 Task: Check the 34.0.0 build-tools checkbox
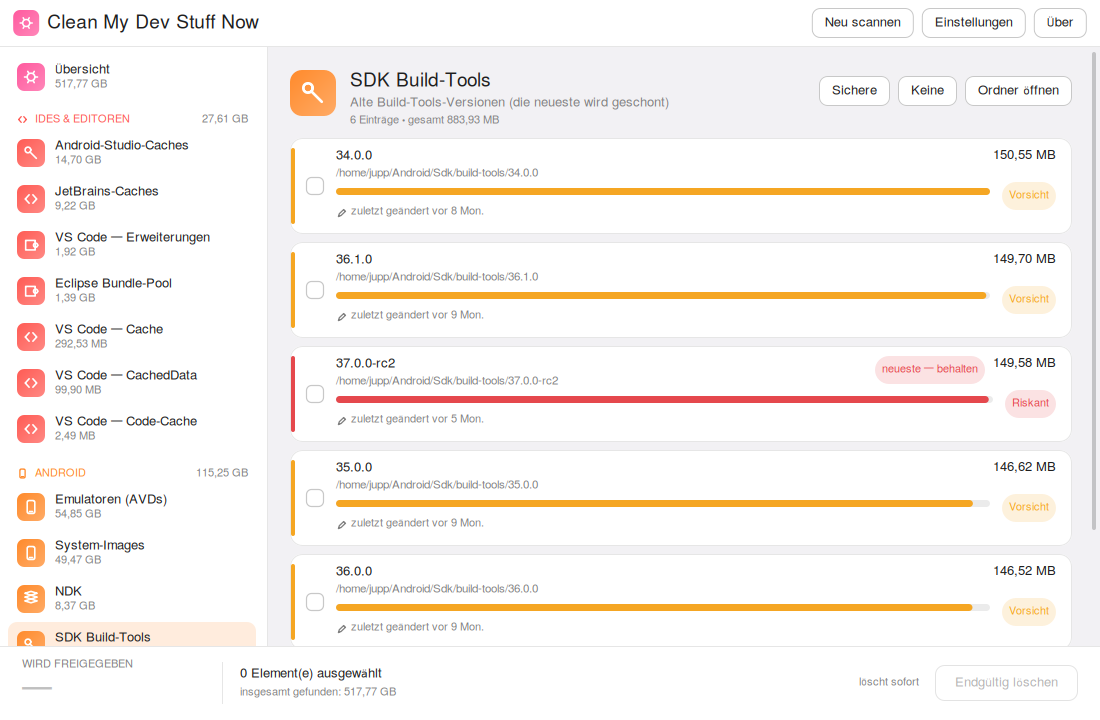coord(315,186)
